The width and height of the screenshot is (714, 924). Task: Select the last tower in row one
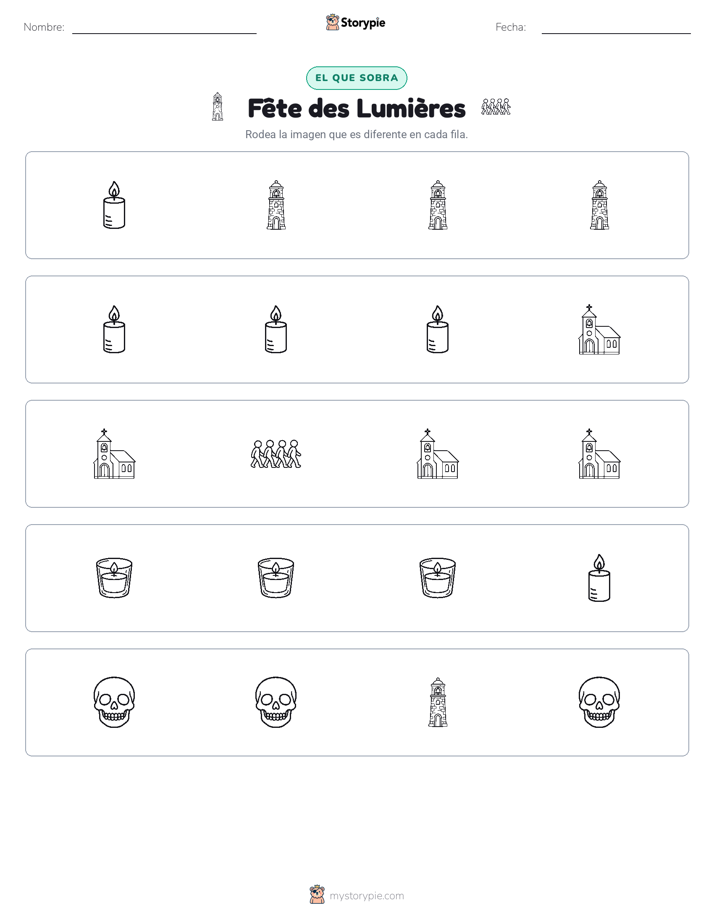599,205
